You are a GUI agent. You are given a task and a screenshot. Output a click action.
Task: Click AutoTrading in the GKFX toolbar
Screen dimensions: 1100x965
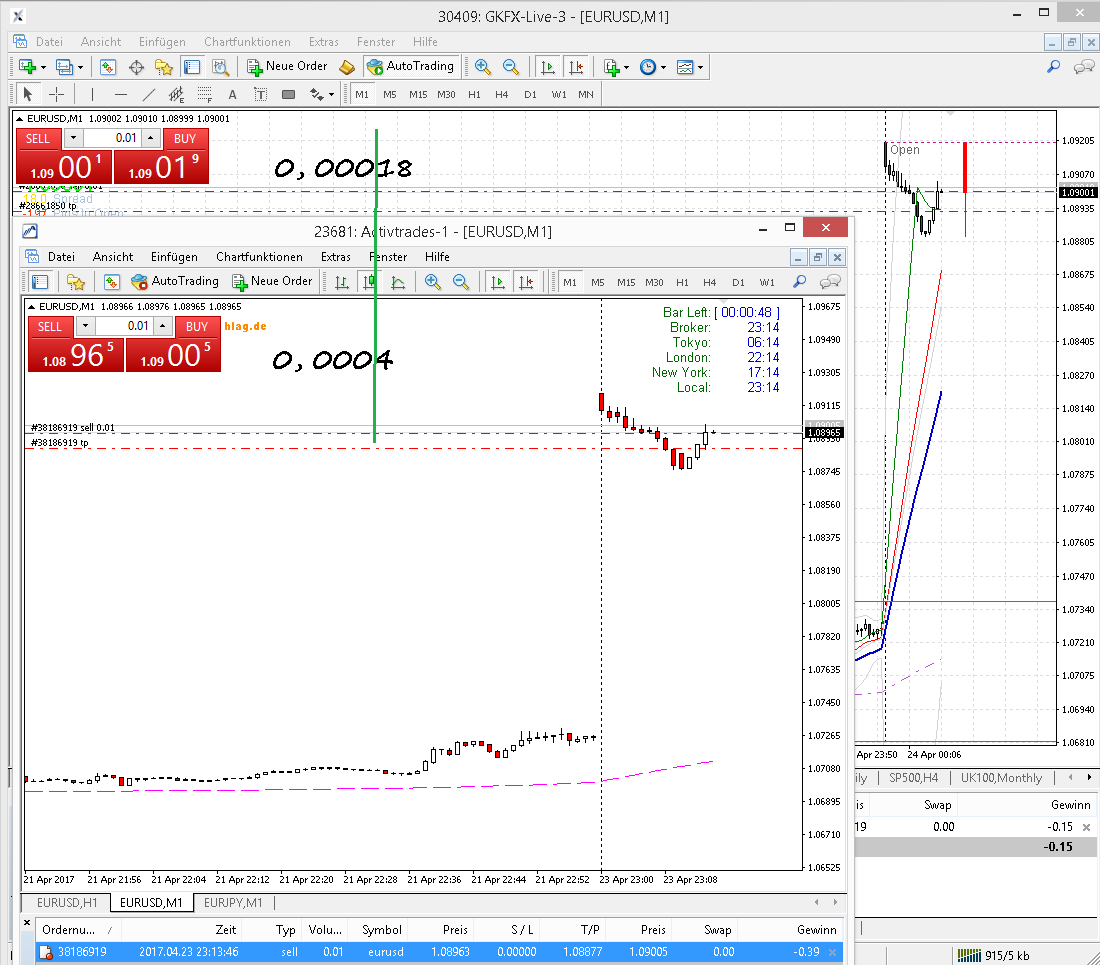coord(411,67)
